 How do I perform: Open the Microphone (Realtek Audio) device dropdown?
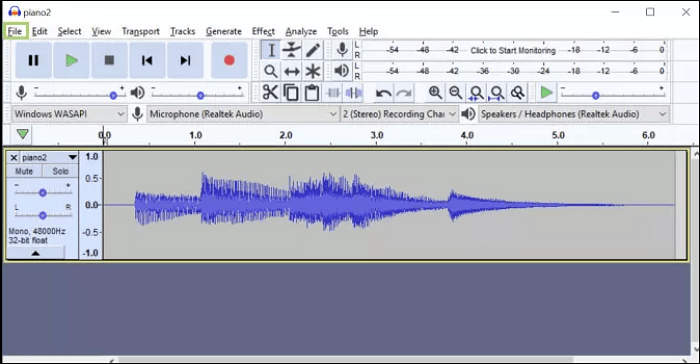tap(243, 114)
